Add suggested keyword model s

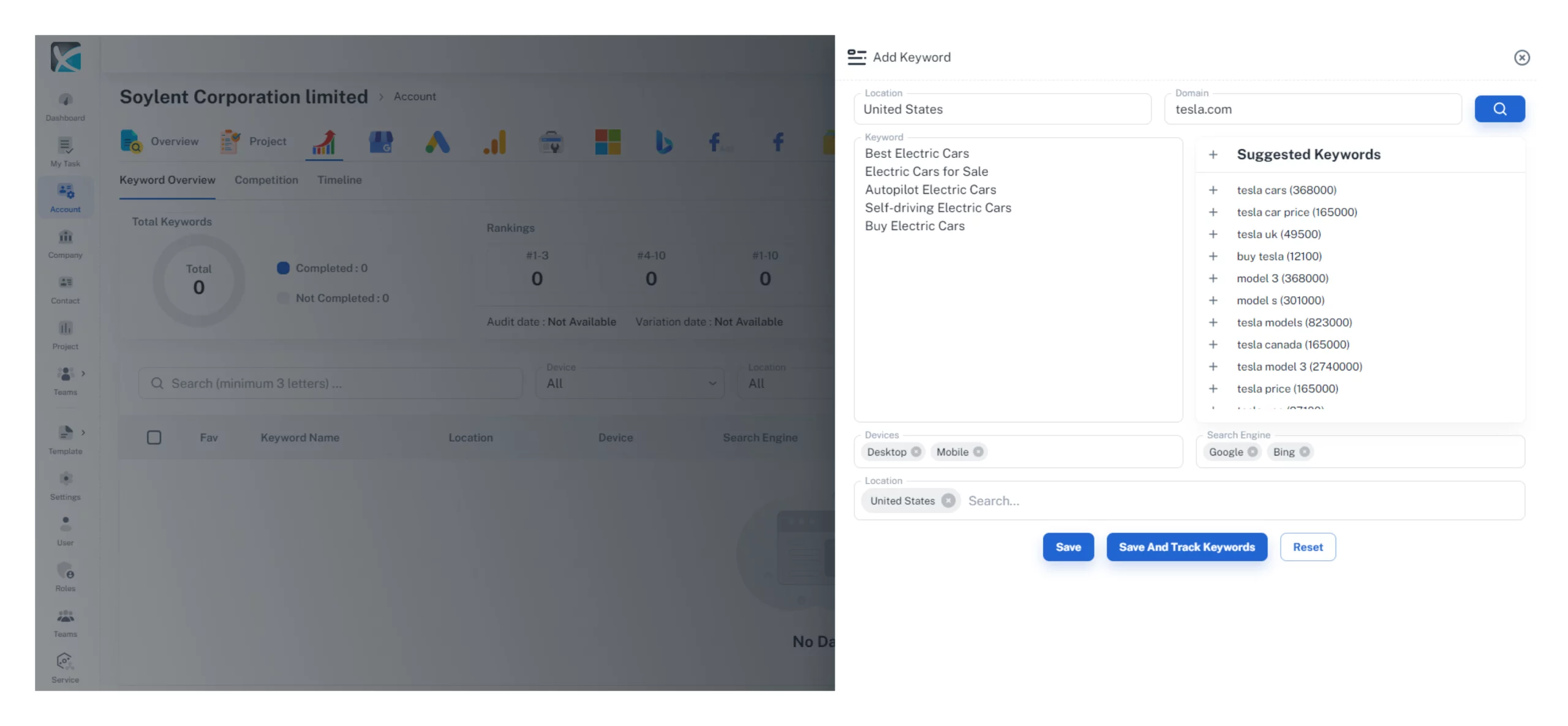point(1213,301)
